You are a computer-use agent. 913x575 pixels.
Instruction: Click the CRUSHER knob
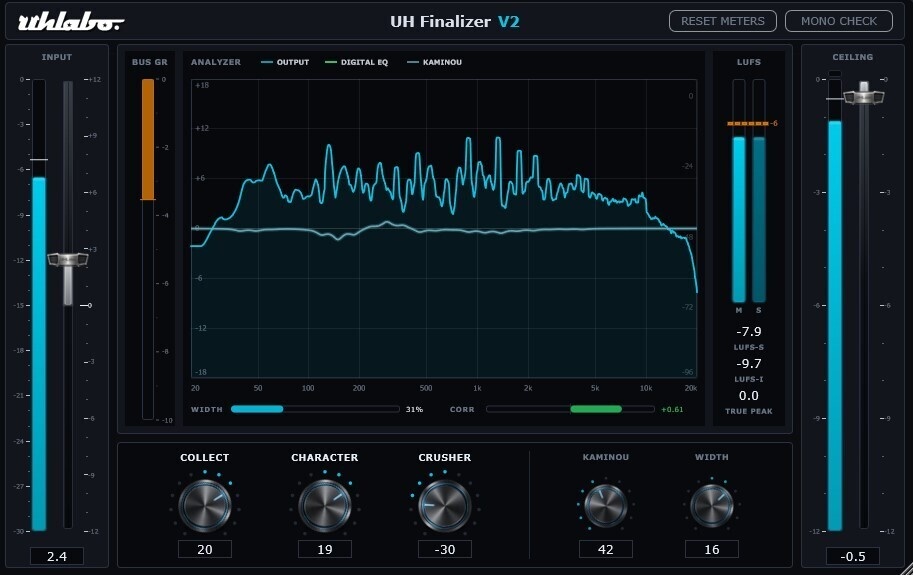coord(444,505)
